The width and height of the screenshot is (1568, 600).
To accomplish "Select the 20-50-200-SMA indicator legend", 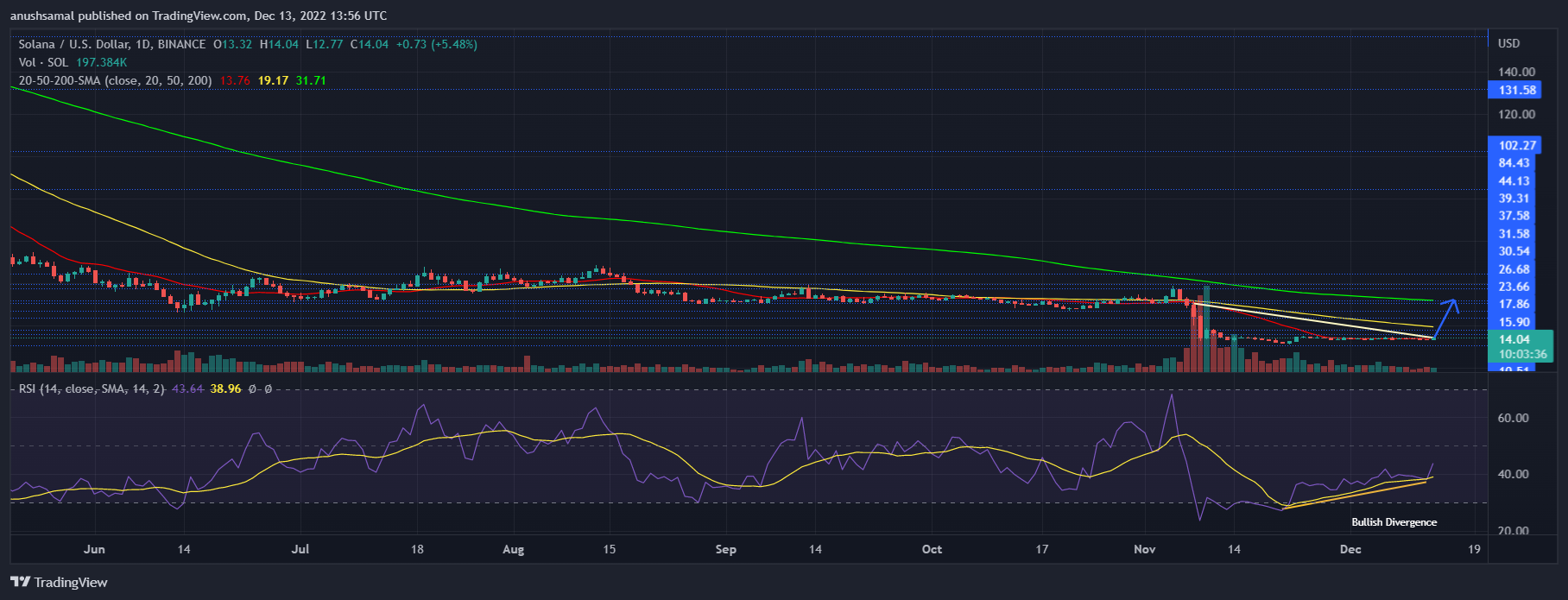I will [x=115, y=80].
